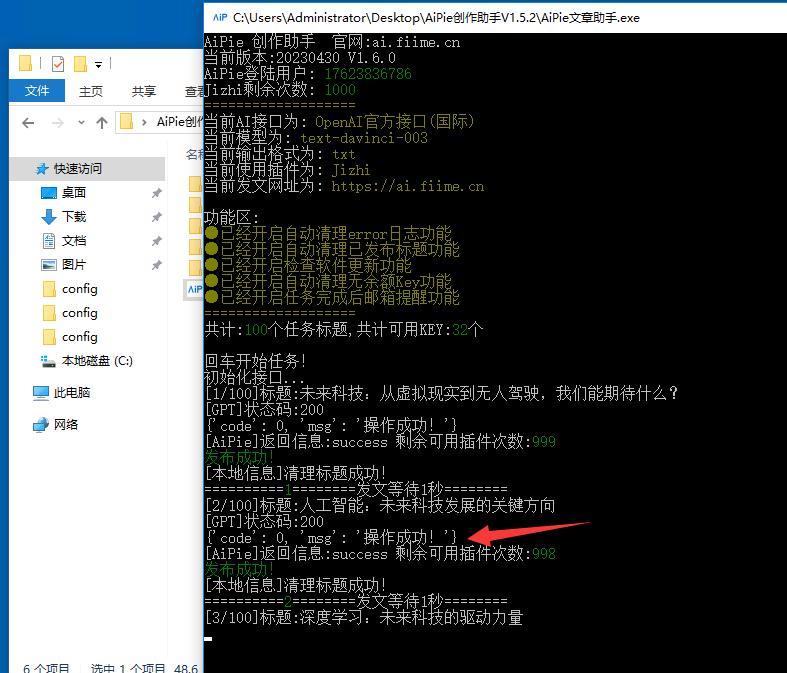The height and width of the screenshot is (673, 787).
Task: Go forward with the right arrow button
Action: (58, 123)
